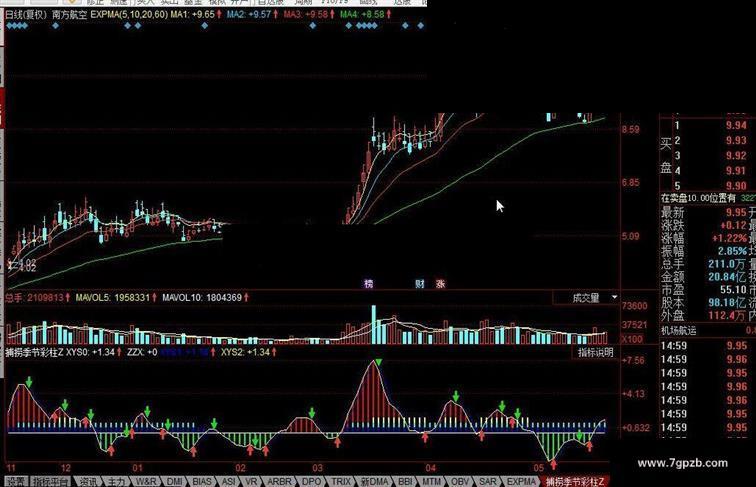Click the 涨幅 value +1.22%
The image size is (756, 487).
pos(729,238)
